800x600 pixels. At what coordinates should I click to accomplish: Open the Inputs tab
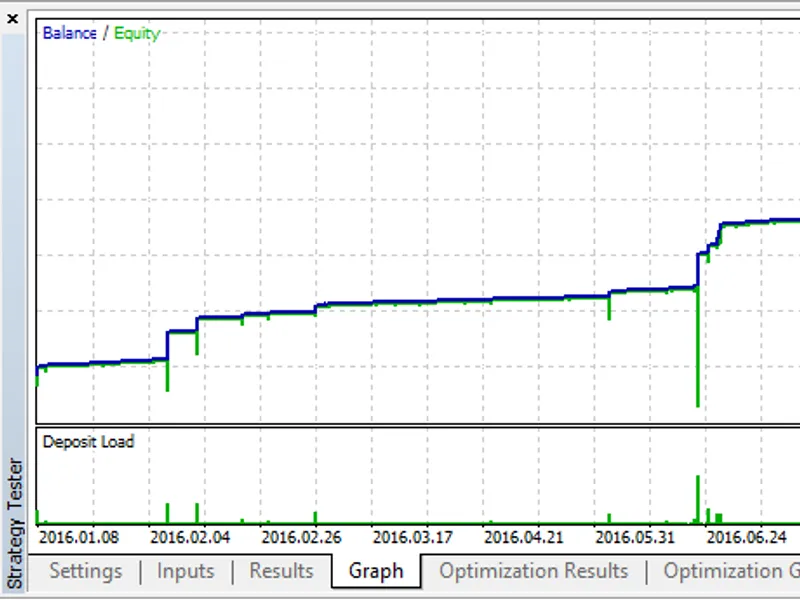186,571
